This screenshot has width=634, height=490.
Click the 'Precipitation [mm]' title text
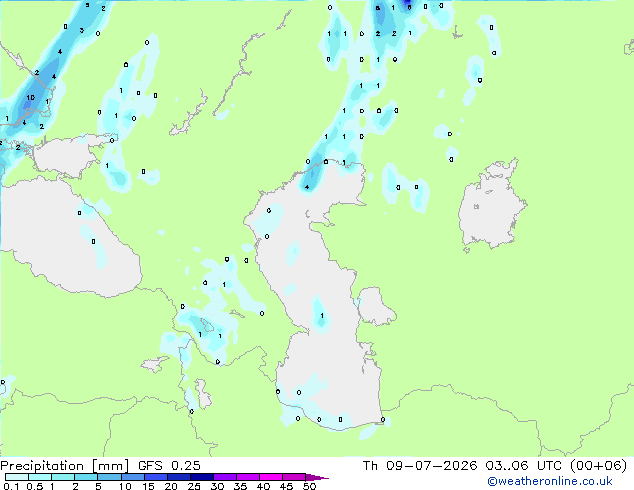[64, 466]
